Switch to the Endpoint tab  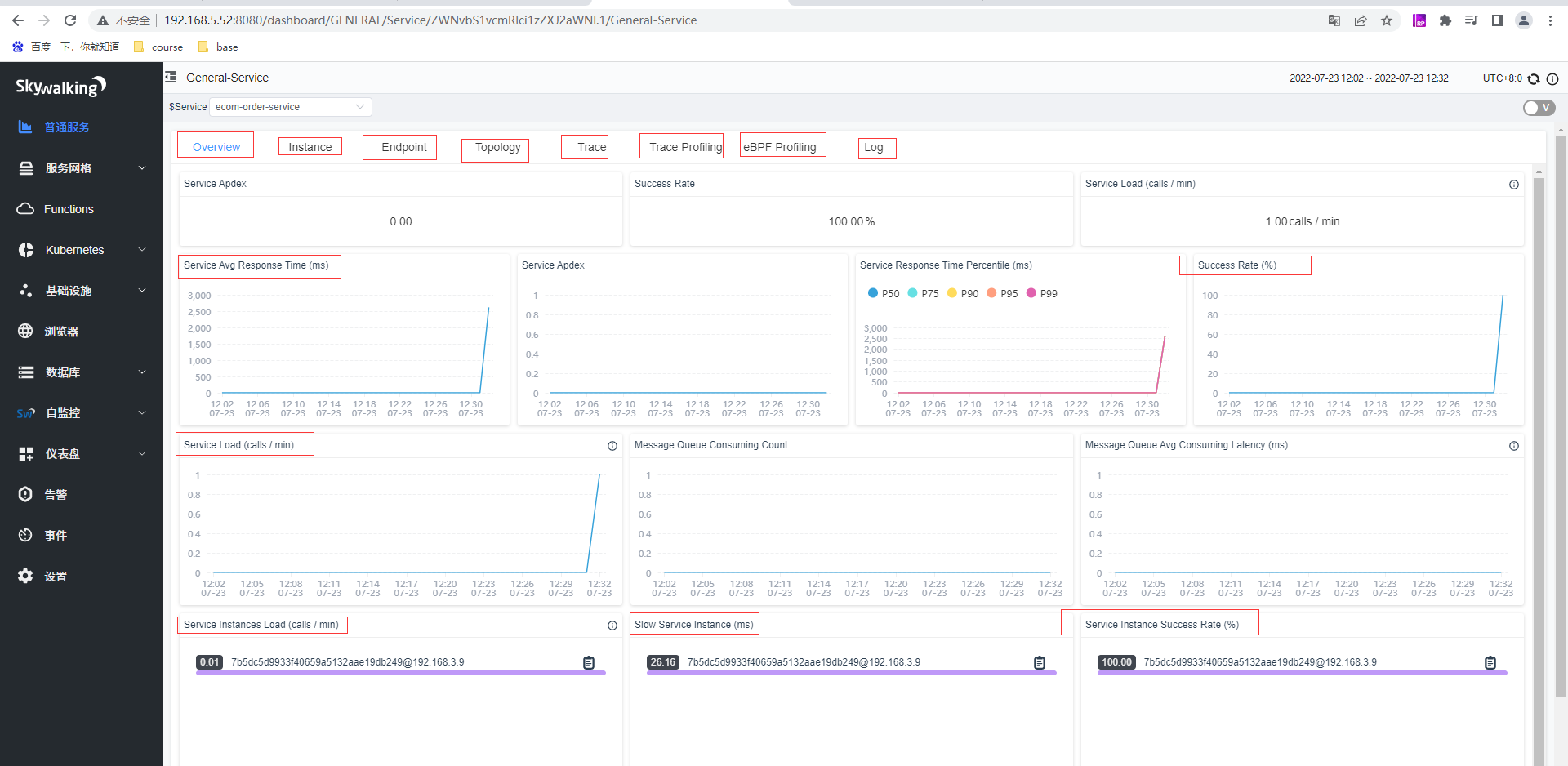pyautogui.click(x=404, y=147)
